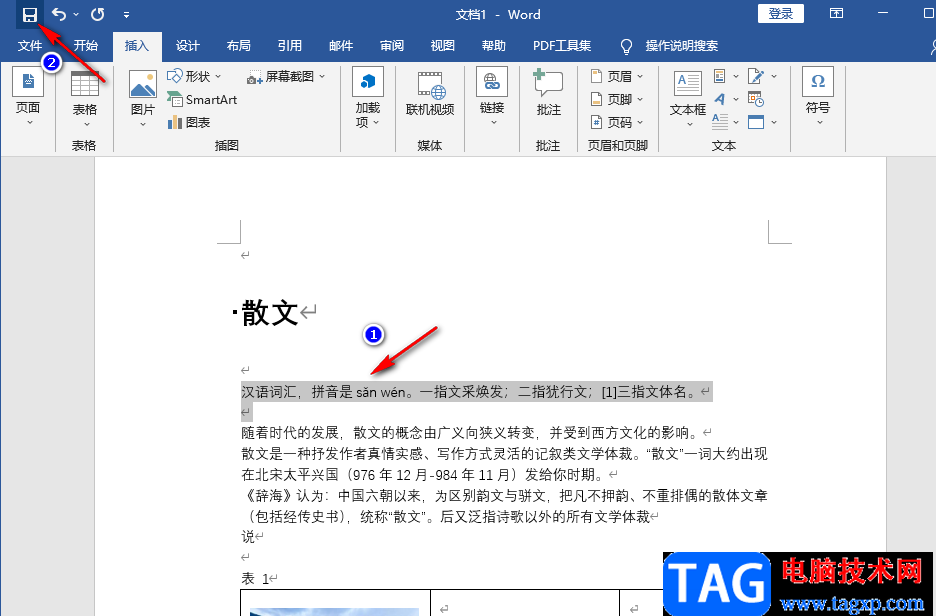Switch to the PDF工具集 tab
936x616 pixels.
tap(562, 46)
